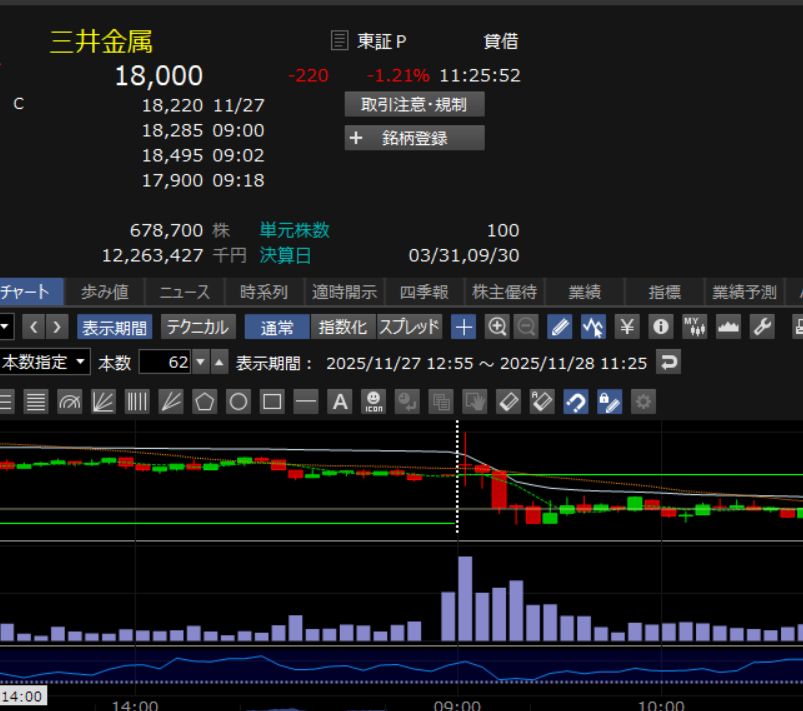Expand the 本数 count dropdown arrow
The height and width of the screenshot is (711, 803).
(x=200, y=362)
